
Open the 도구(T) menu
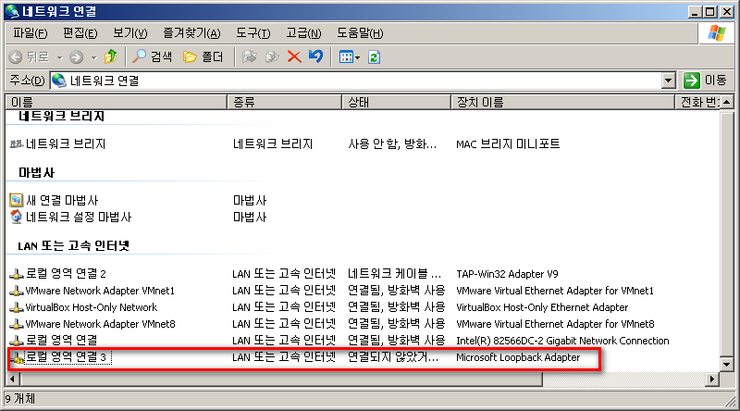(253, 34)
